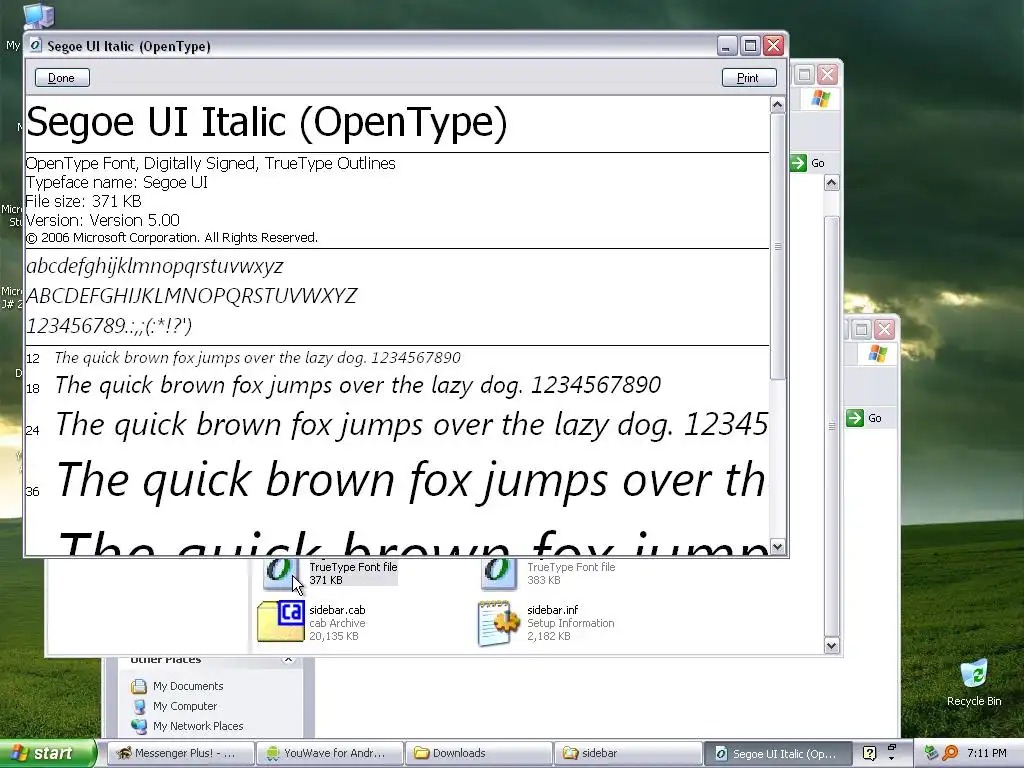Click the font viewer vertical scrollbar thumb
Viewport: 1024px width, 768px height.
(777, 246)
